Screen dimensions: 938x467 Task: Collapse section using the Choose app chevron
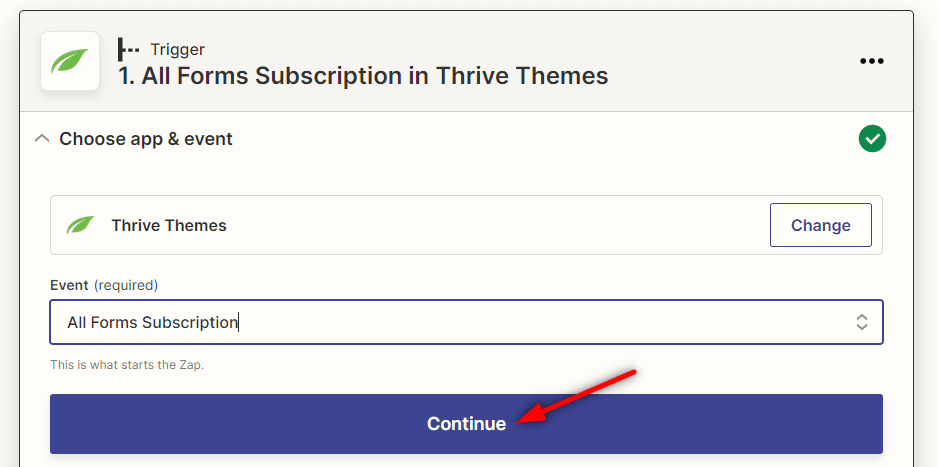[x=41, y=139]
